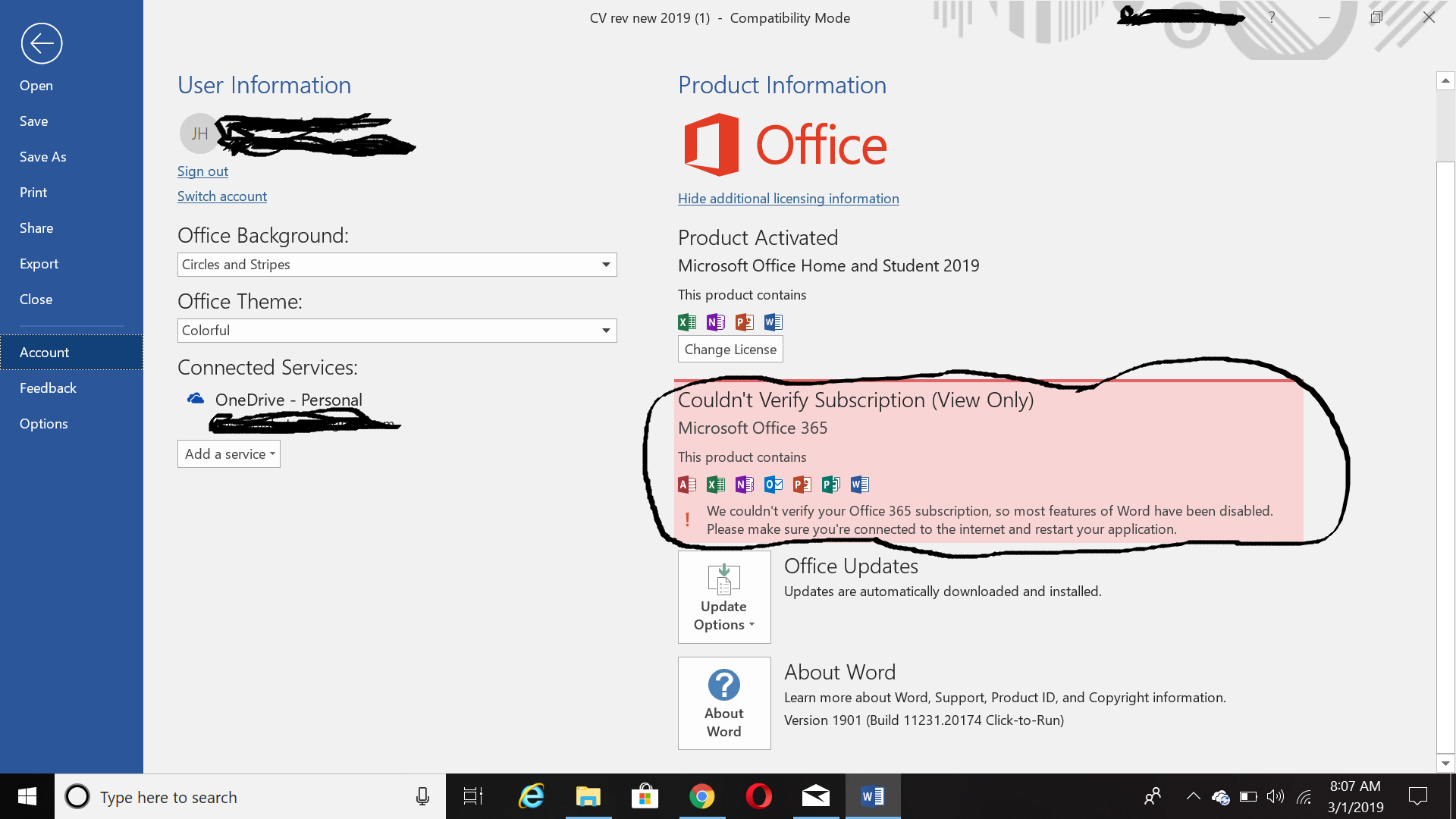This screenshot has height=819, width=1456.
Task: Click the PowerPoint icon in Home and Student 2019
Action: [745, 321]
